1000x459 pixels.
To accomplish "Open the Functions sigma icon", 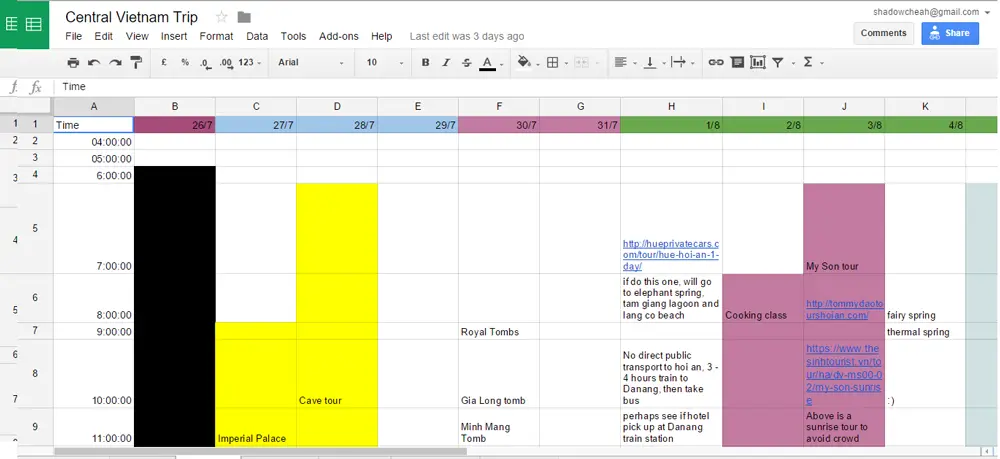I will (x=808, y=62).
